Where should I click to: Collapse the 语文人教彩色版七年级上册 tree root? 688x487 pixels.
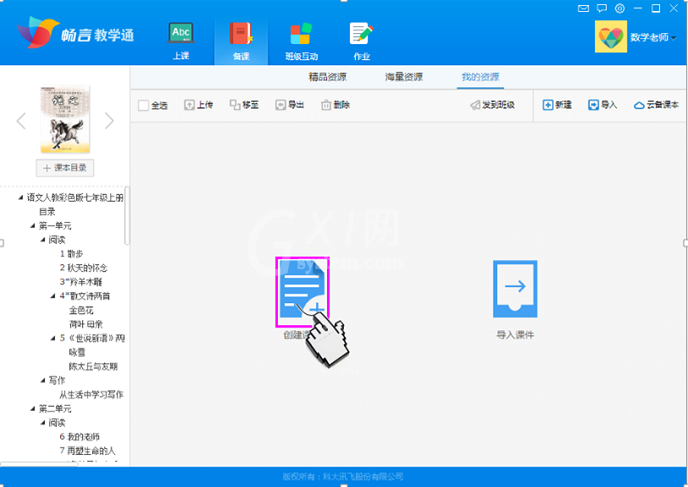pos(21,198)
